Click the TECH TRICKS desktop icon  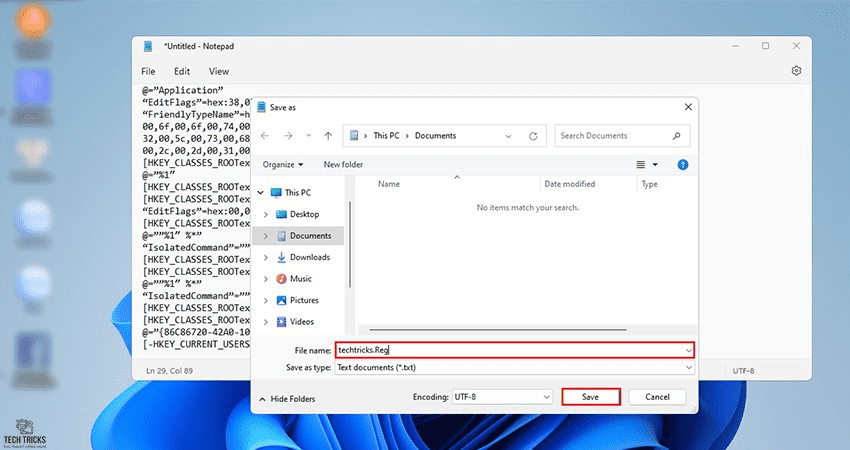[x=24, y=433]
